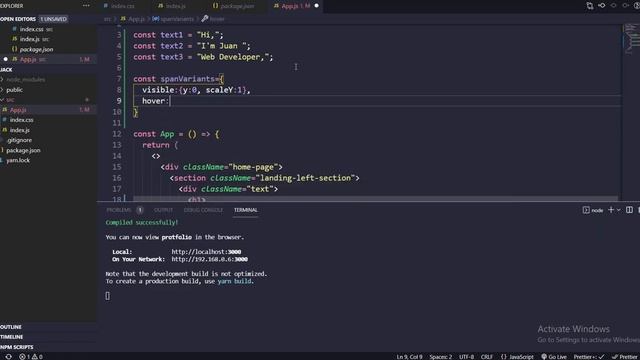Select the App.js editor tab

tap(296, 6)
